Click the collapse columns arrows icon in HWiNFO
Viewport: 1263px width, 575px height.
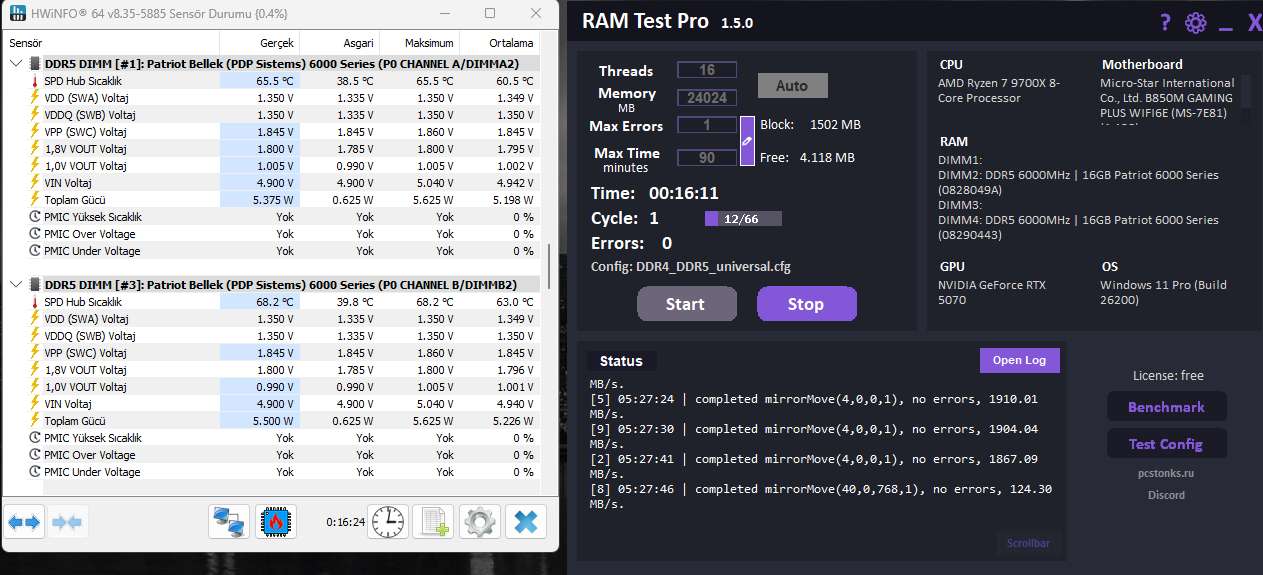(x=67, y=521)
